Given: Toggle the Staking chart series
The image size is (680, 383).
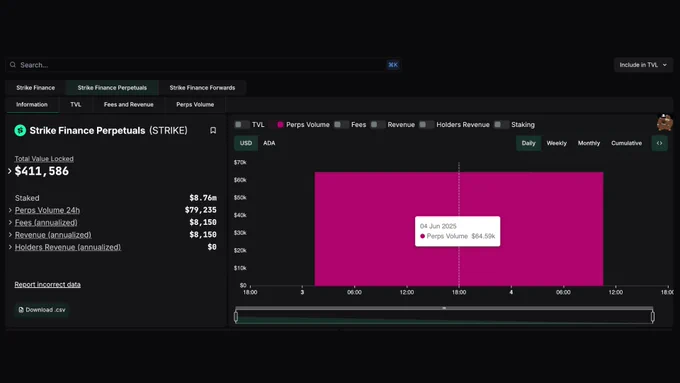Looking at the screenshot, I should tap(501, 124).
